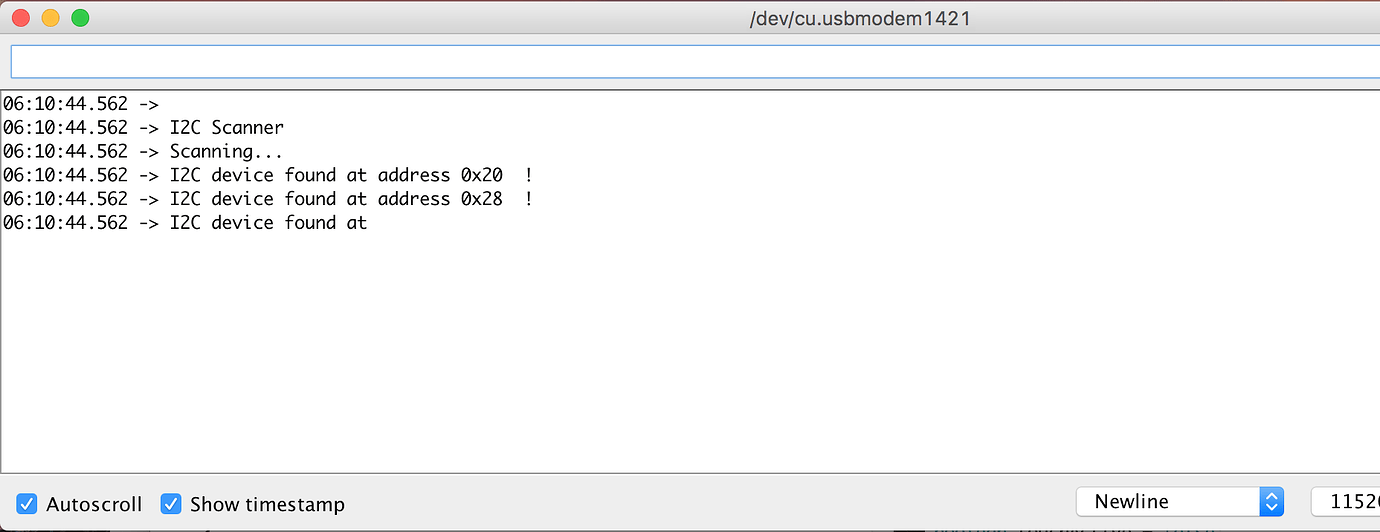The width and height of the screenshot is (1380, 532).
Task: Click the blank area of output pane
Action: pyautogui.click(x=690, y=360)
